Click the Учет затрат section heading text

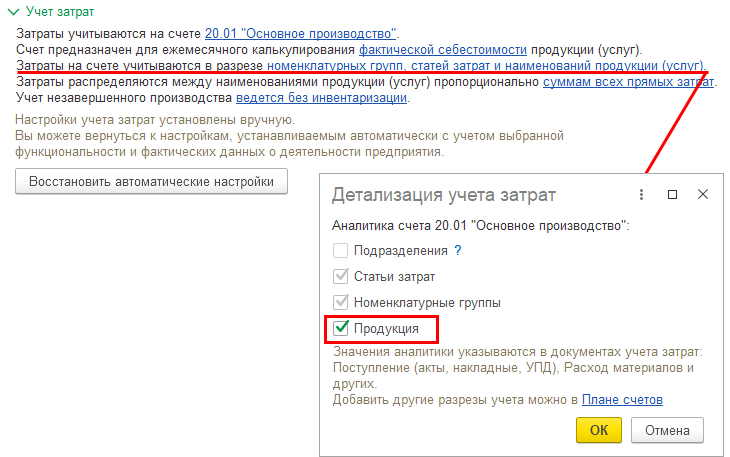[x=60, y=12]
